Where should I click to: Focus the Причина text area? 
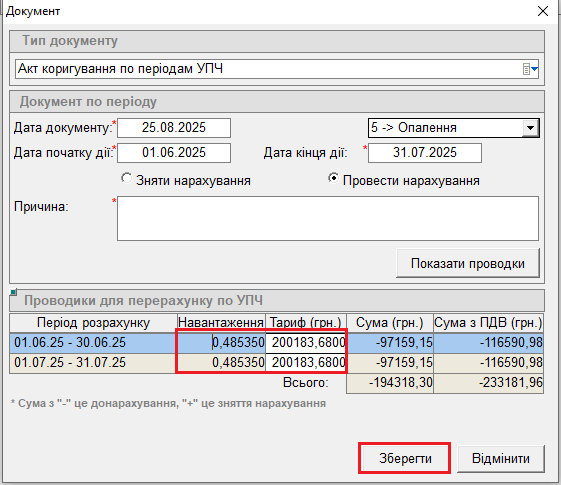pyautogui.click(x=328, y=218)
